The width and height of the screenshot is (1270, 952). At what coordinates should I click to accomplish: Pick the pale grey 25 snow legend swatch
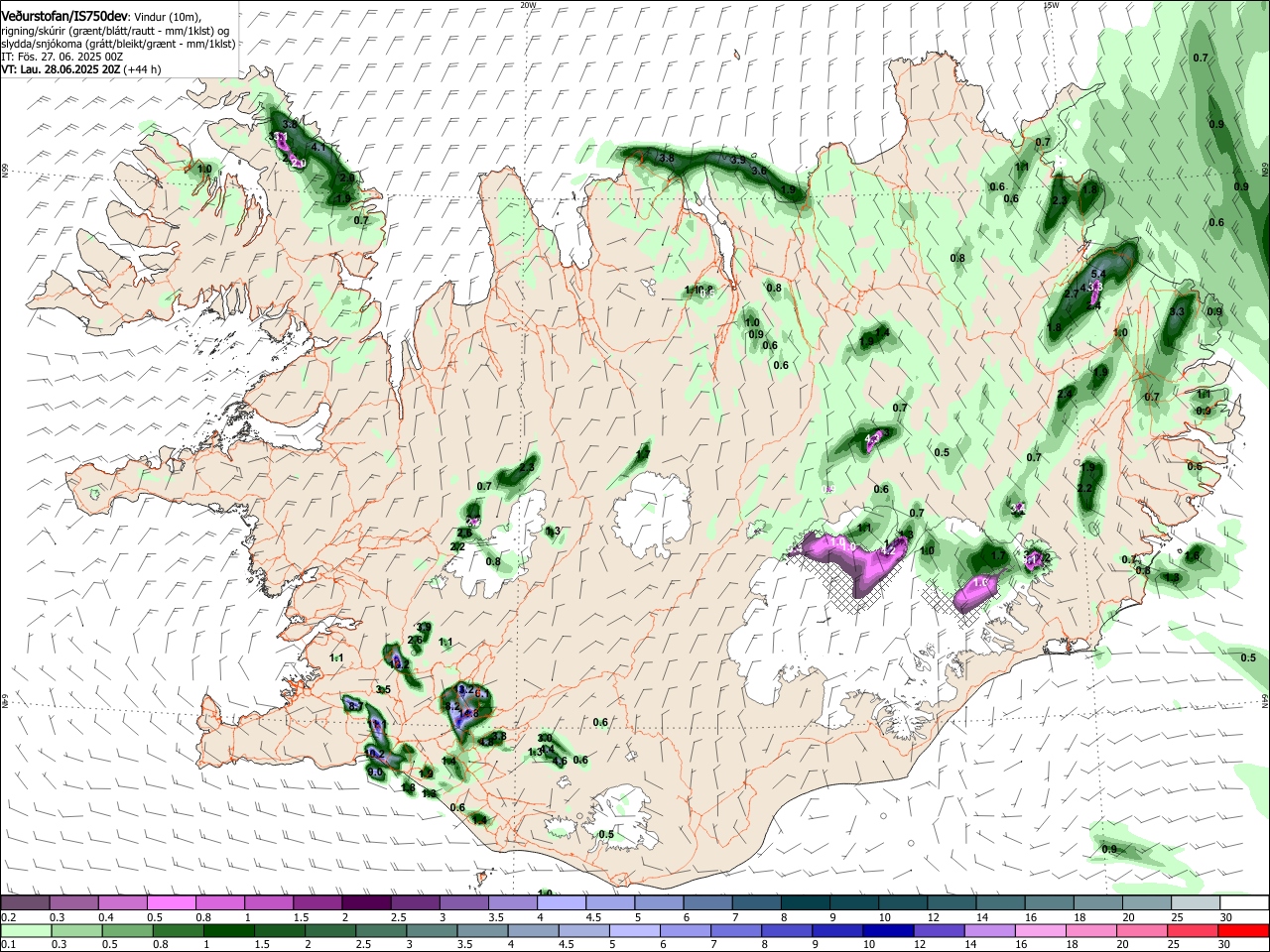[1198, 902]
